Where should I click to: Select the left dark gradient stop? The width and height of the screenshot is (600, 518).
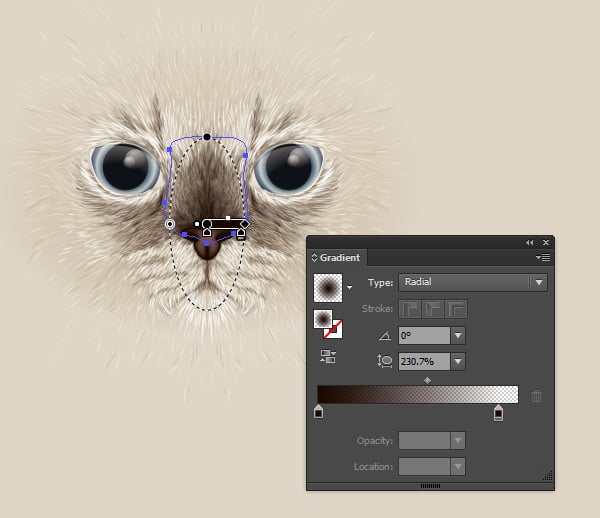click(x=318, y=412)
